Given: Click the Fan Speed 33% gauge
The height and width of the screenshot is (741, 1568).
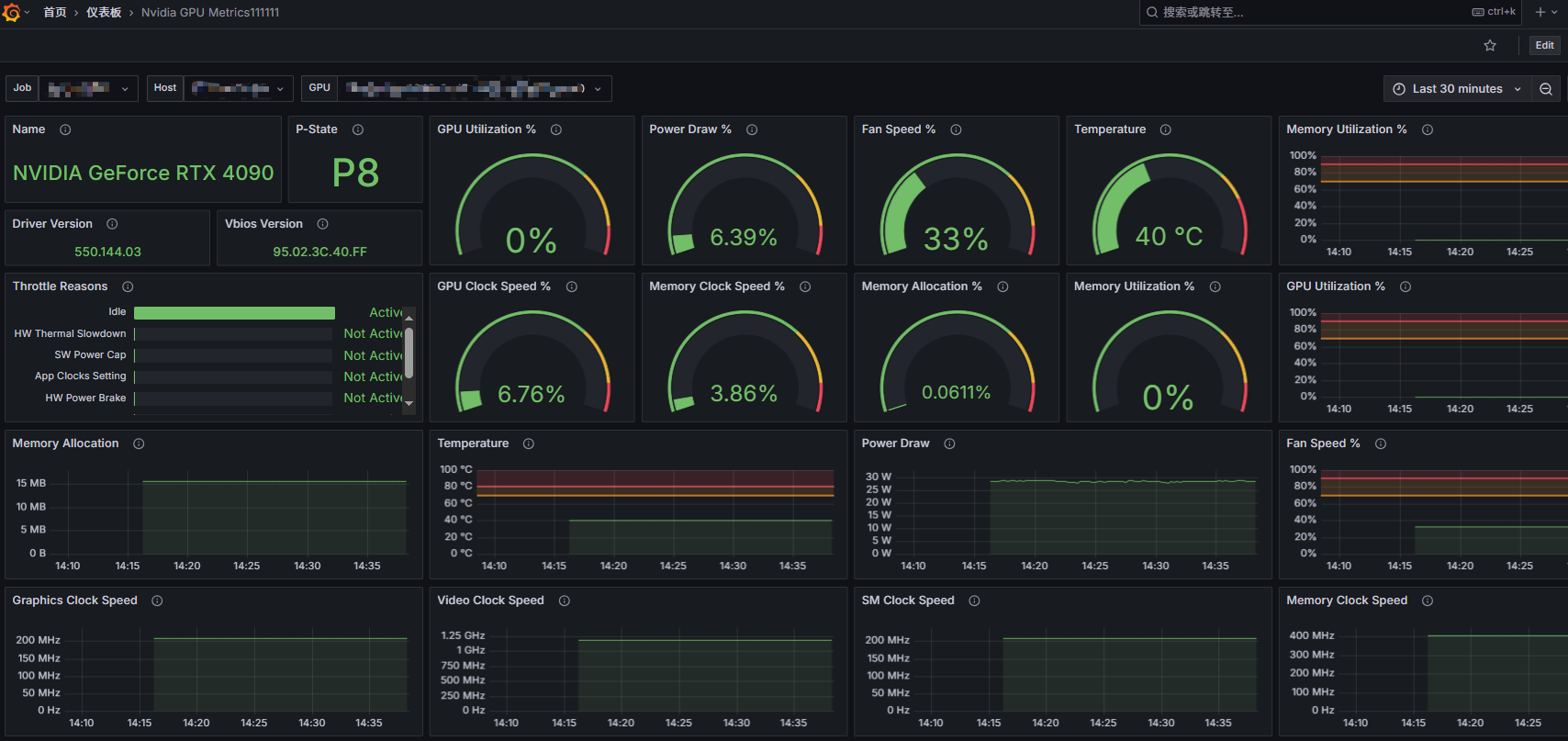Looking at the screenshot, I should 956,206.
